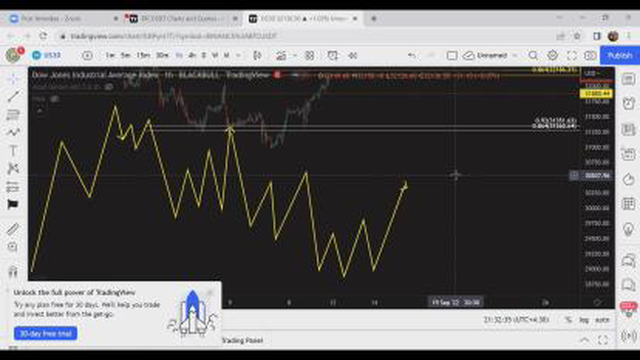Open the prediction and measurement tools

(13, 168)
